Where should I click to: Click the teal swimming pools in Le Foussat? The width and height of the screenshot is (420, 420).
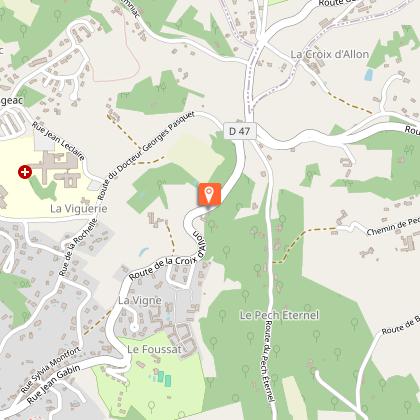point(164,379)
